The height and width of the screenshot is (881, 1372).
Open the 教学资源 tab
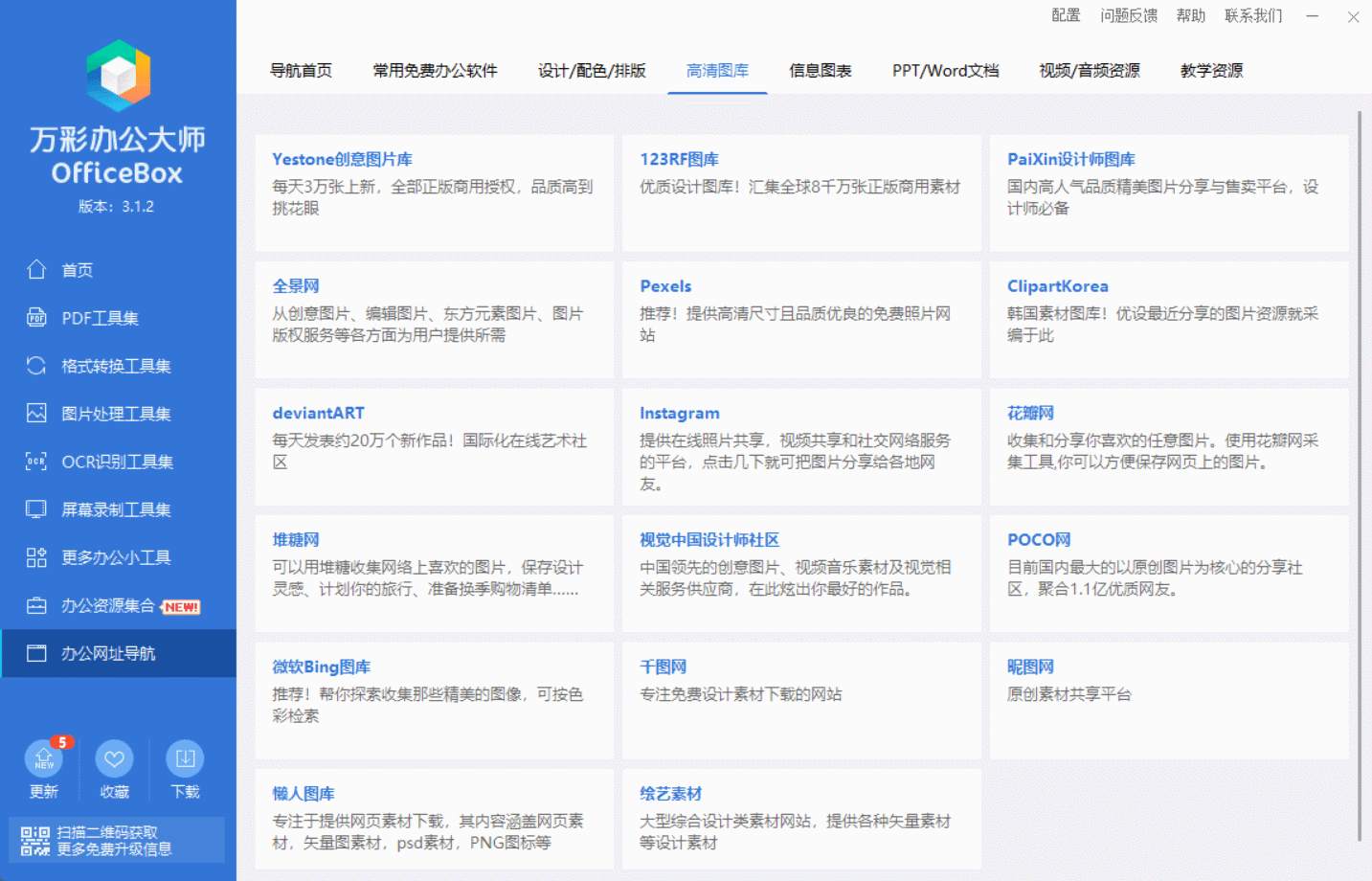tap(1210, 70)
